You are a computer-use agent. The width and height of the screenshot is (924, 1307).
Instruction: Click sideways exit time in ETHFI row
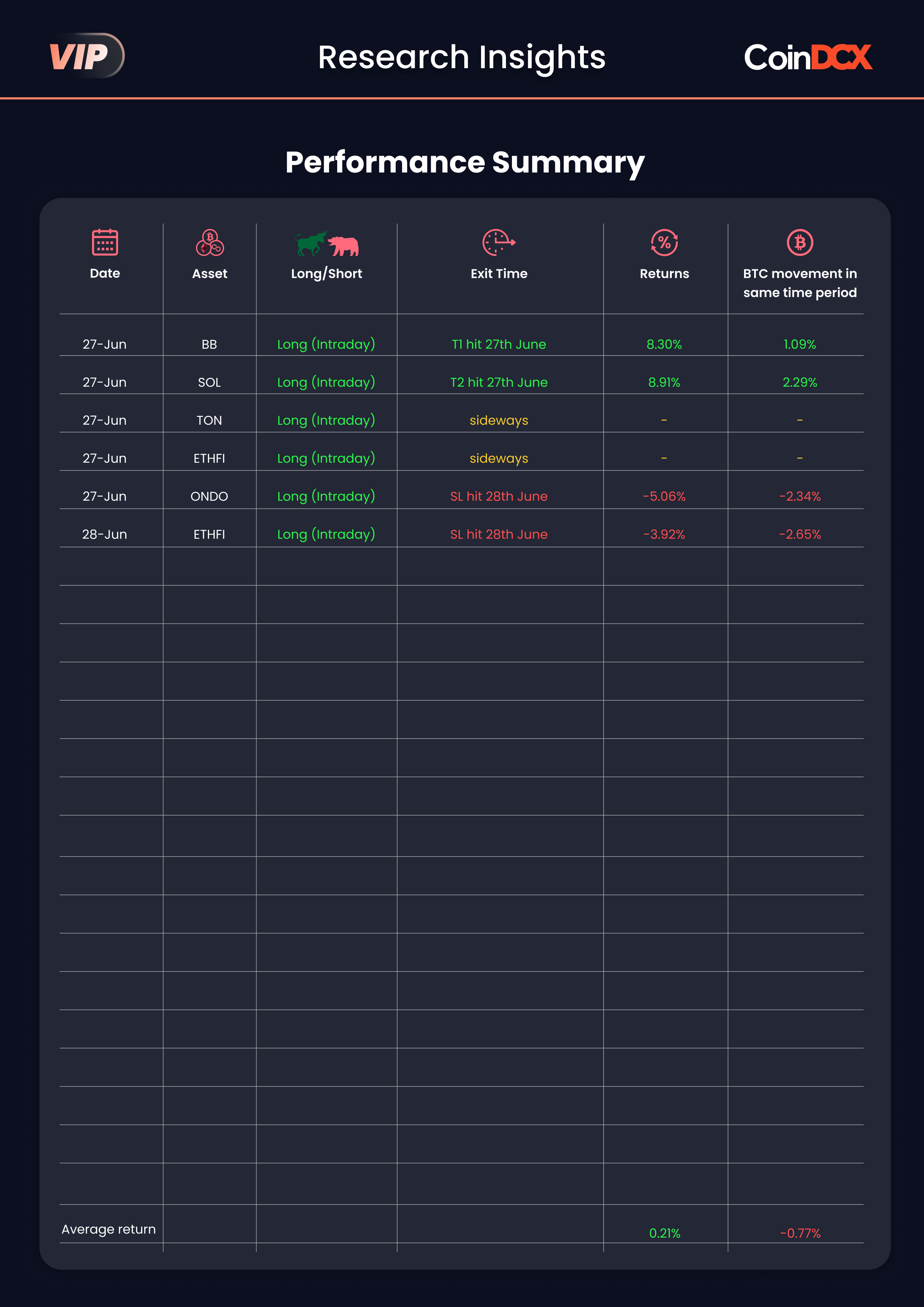pos(499,459)
